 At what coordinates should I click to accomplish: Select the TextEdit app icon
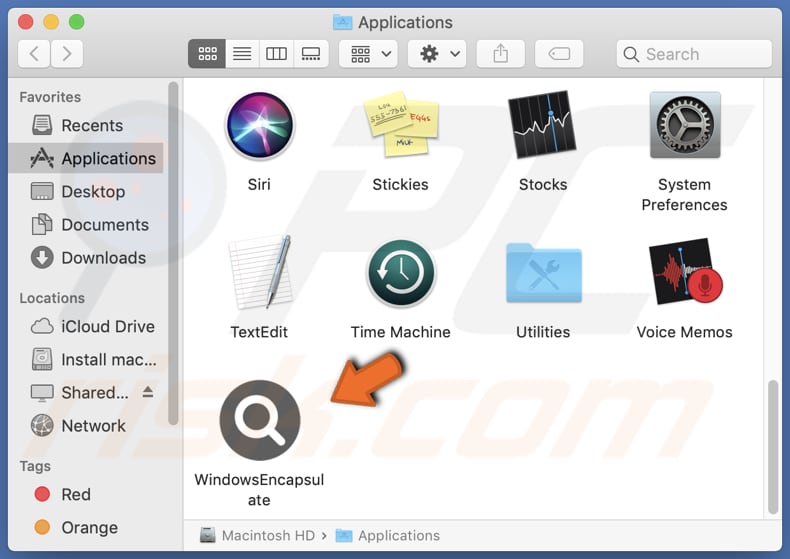click(x=260, y=272)
